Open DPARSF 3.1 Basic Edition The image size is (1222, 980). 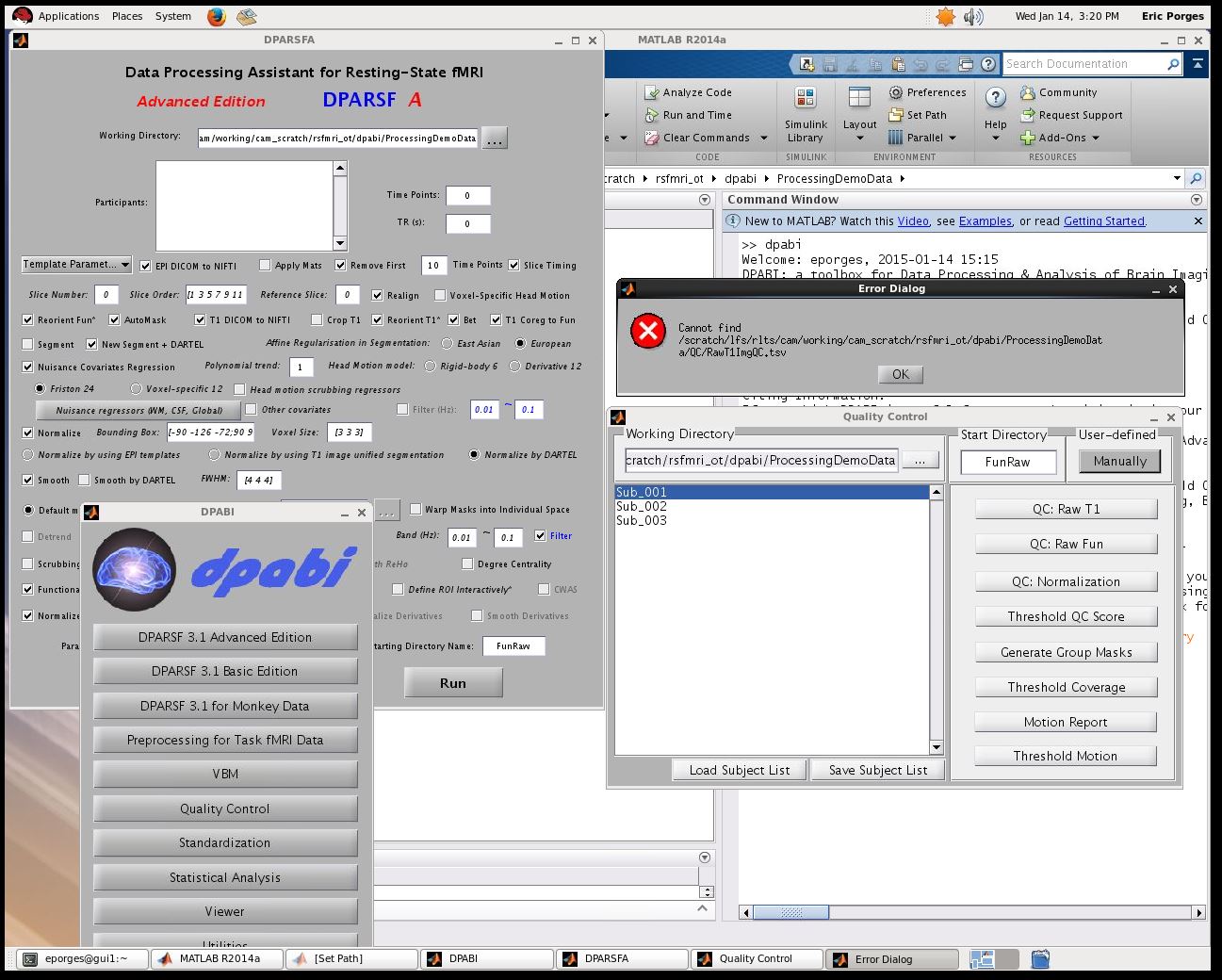(225, 671)
